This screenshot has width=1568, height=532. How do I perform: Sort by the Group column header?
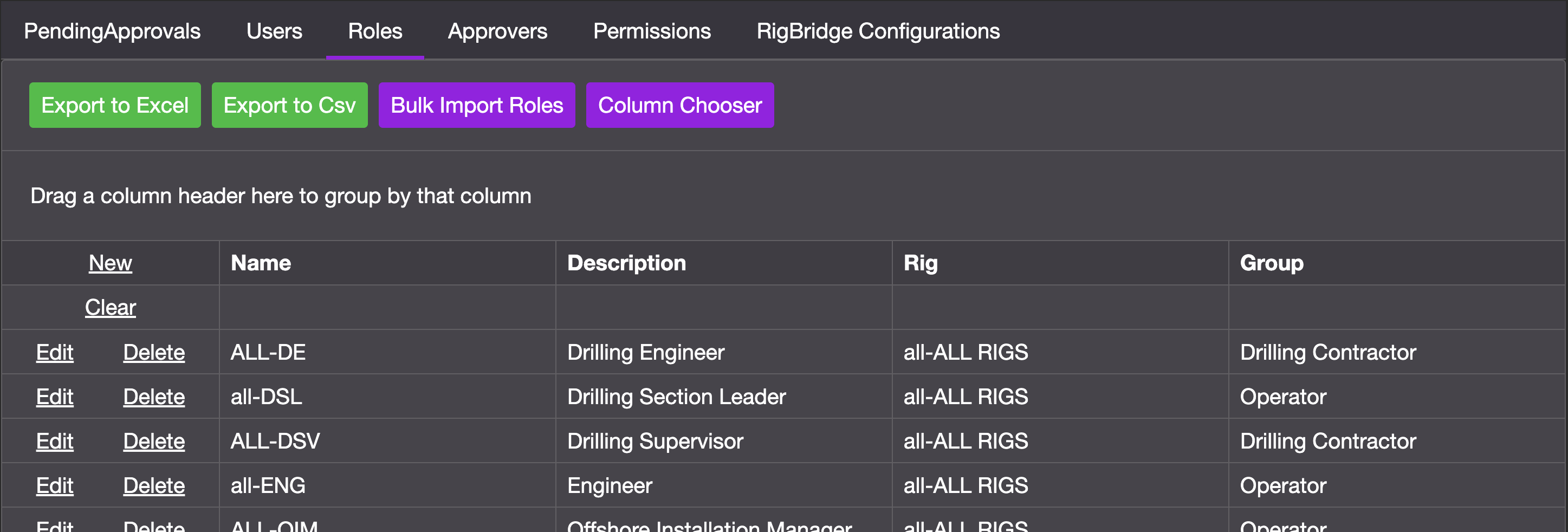click(x=1272, y=263)
